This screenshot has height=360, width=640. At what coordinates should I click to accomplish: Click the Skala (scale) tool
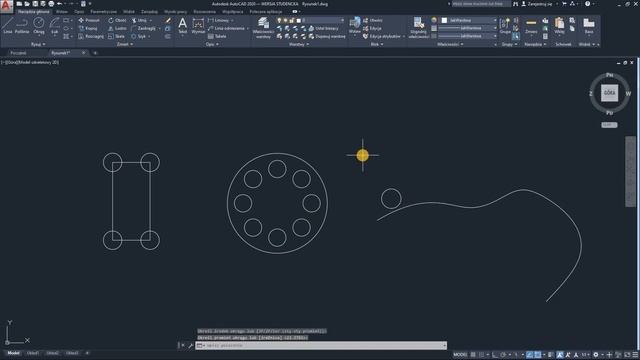pyautogui.click(x=116, y=36)
